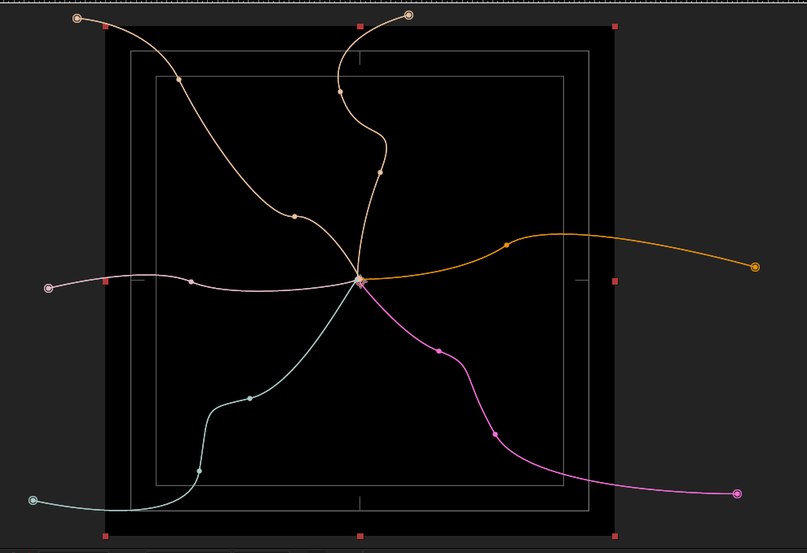The height and width of the screenshot is (553, 807).
Task: Click the middle-right red bounding box handle
Action: [615, 282]
